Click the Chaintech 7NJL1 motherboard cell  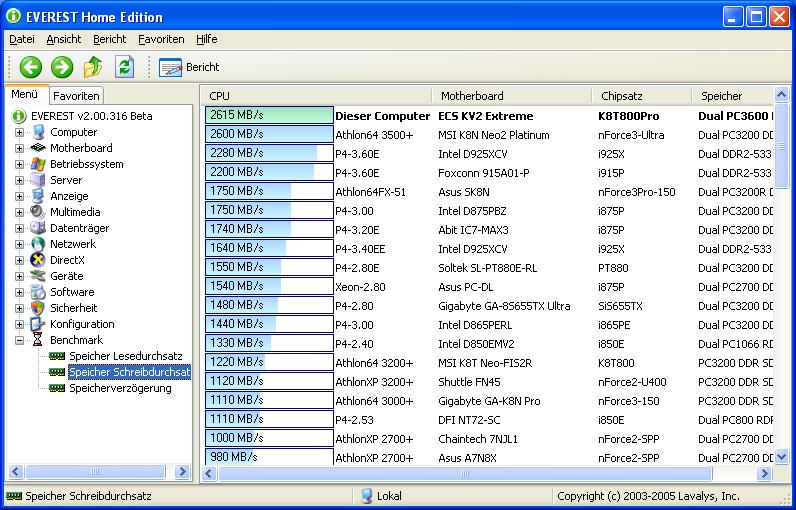click(478, 439)
